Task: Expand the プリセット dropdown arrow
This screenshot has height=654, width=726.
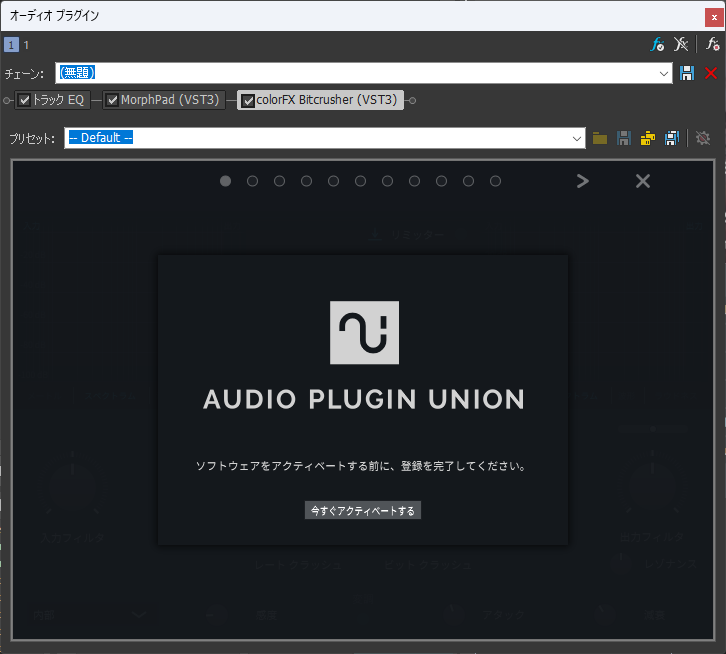Action: point(576,138)
